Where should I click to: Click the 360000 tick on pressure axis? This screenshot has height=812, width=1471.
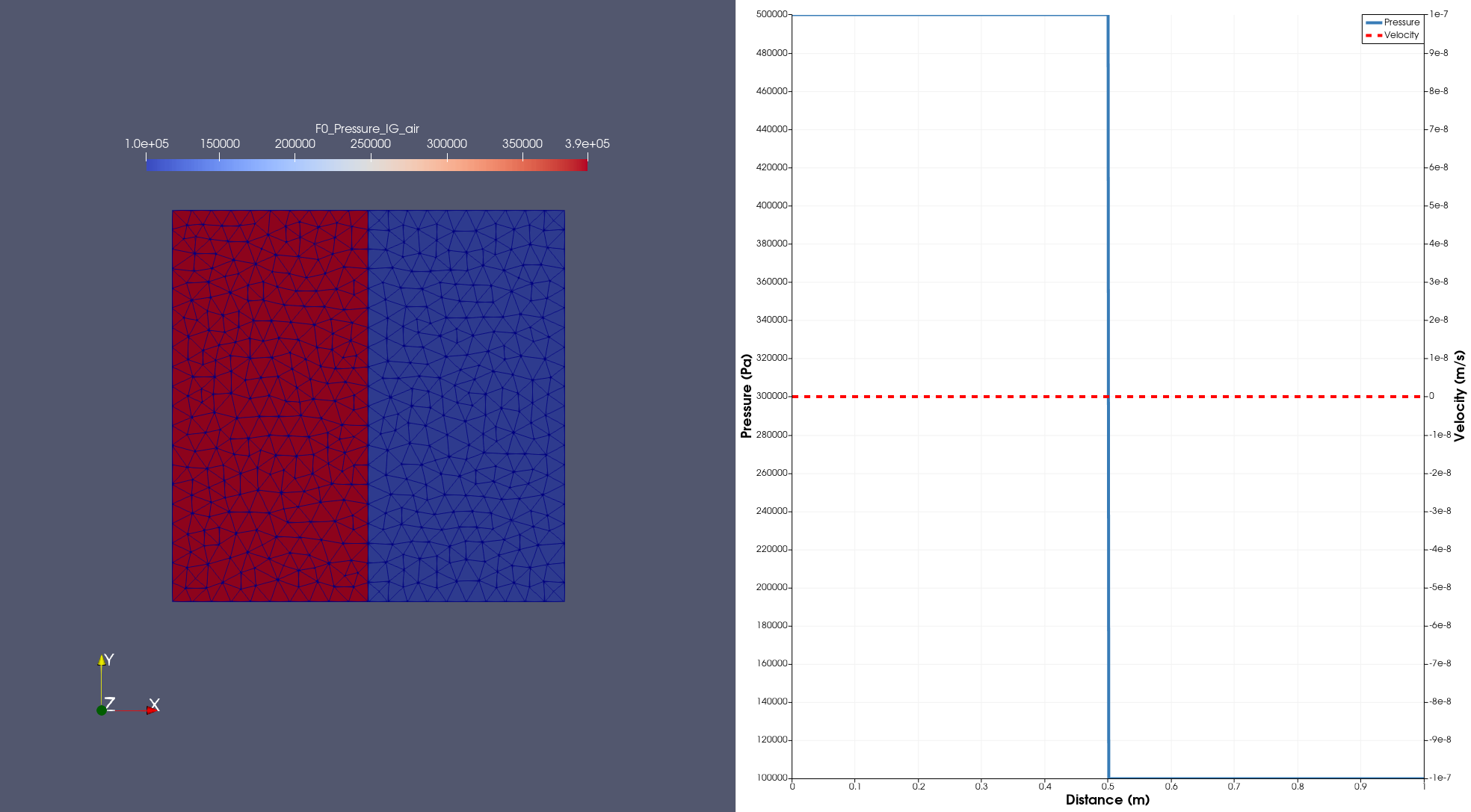pos(771,282)
